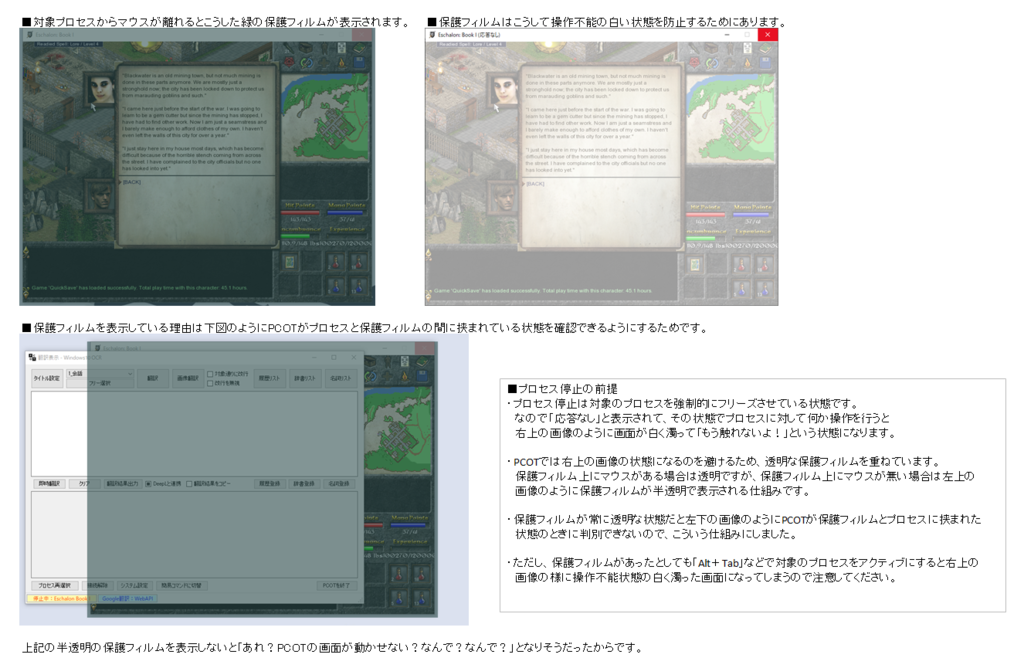Select red pentagram spell icon in whitened game window
This screenshot has width=1024, height=668.
click(694, 63)
